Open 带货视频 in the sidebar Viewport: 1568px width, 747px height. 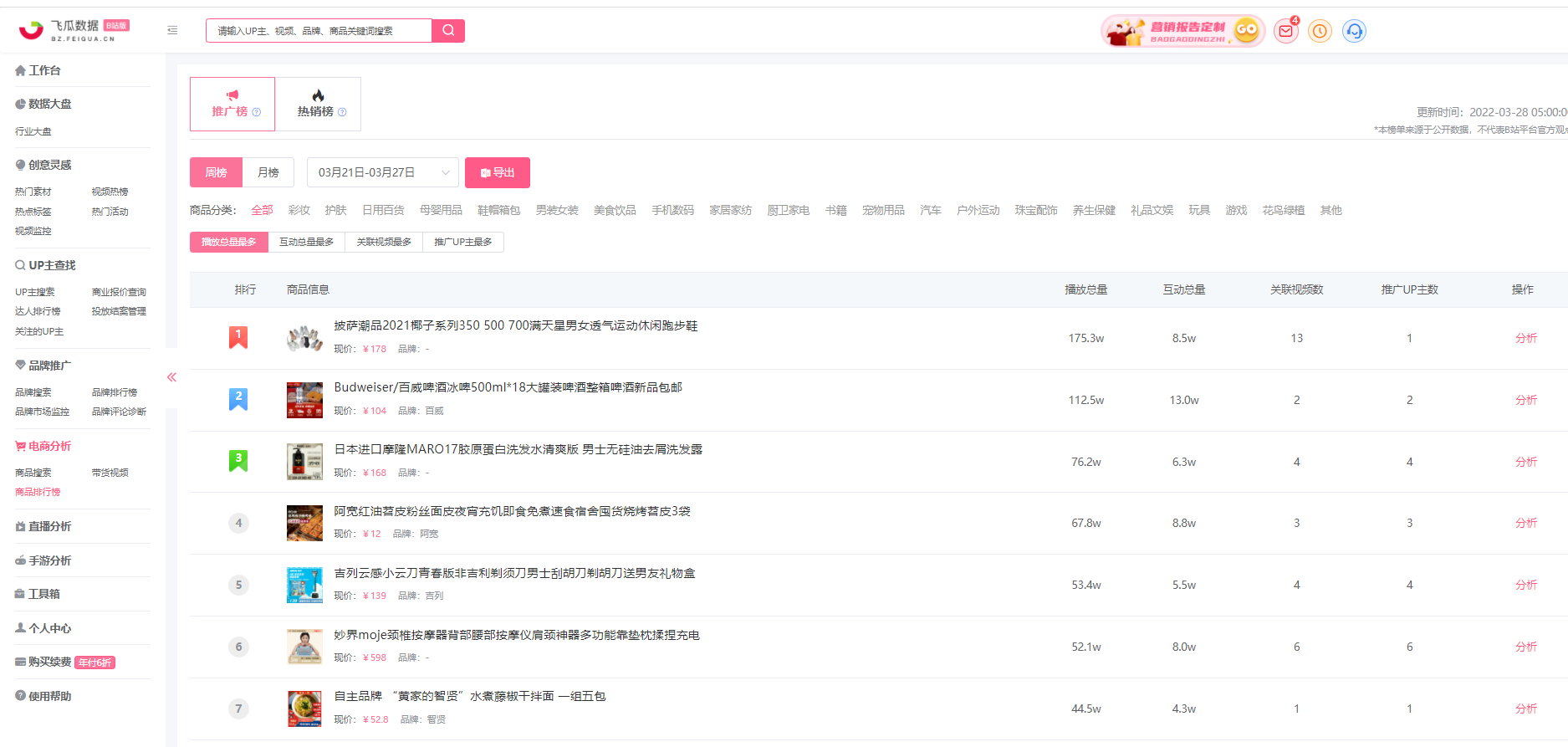pos(110,473)
